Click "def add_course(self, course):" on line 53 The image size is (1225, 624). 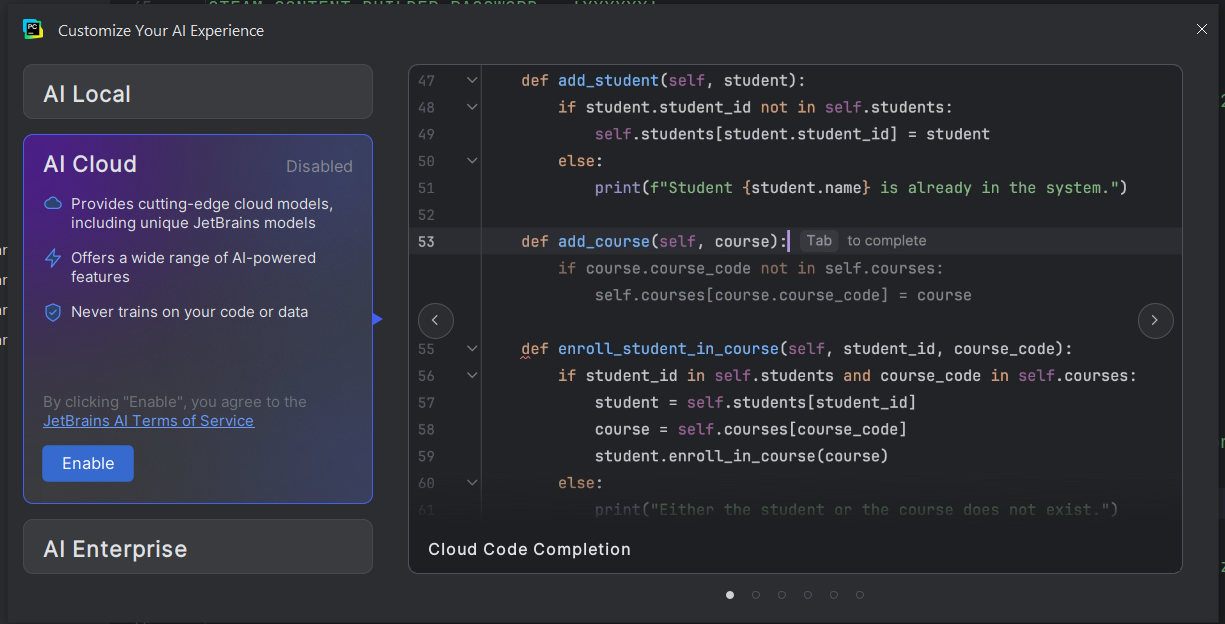tap(654, 241)
